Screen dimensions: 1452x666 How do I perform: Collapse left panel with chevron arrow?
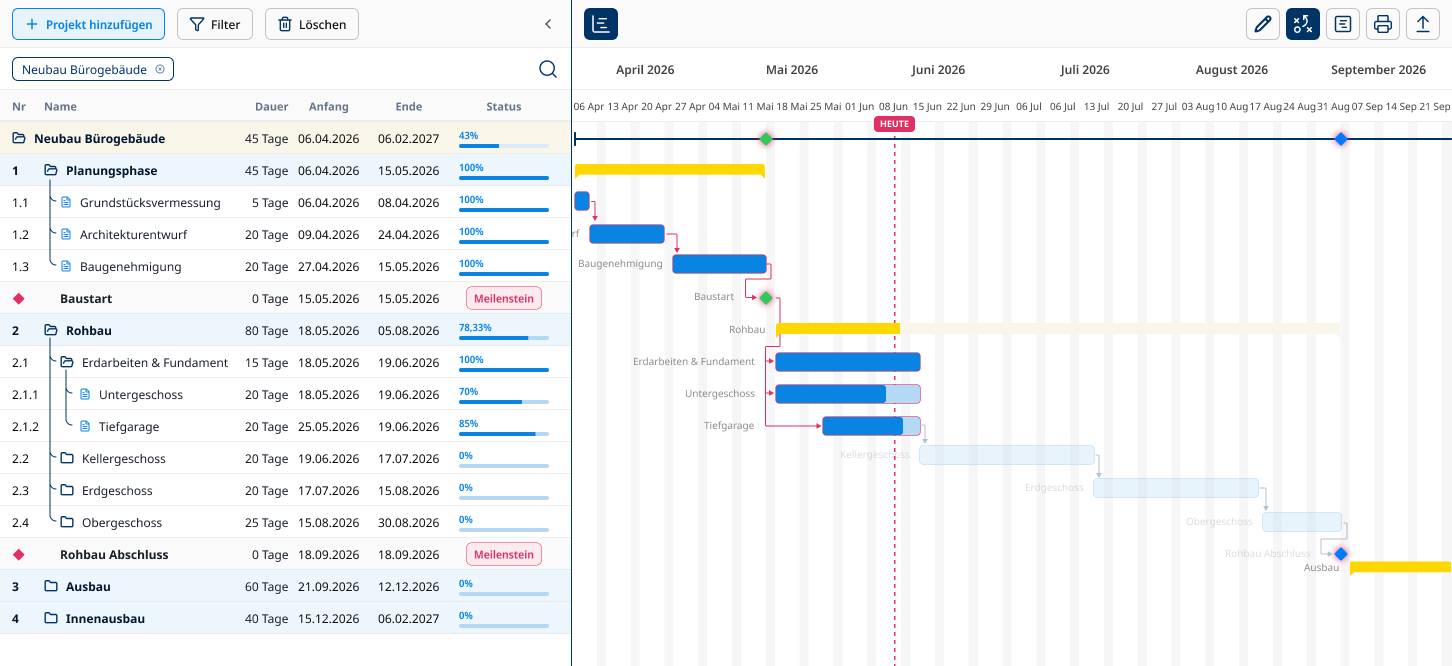(548, 24)
